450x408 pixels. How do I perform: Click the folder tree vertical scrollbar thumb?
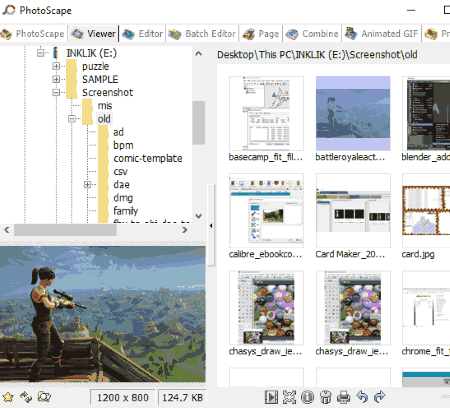(198, 123)
